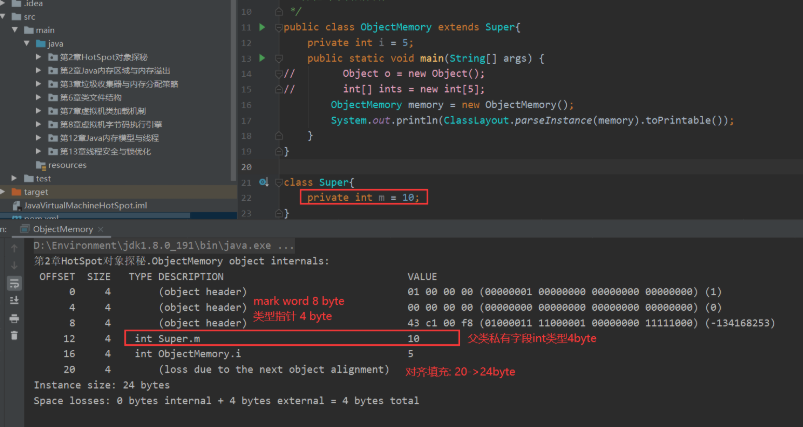Click the down arrow in console toolbar

(x=14, y=265)
